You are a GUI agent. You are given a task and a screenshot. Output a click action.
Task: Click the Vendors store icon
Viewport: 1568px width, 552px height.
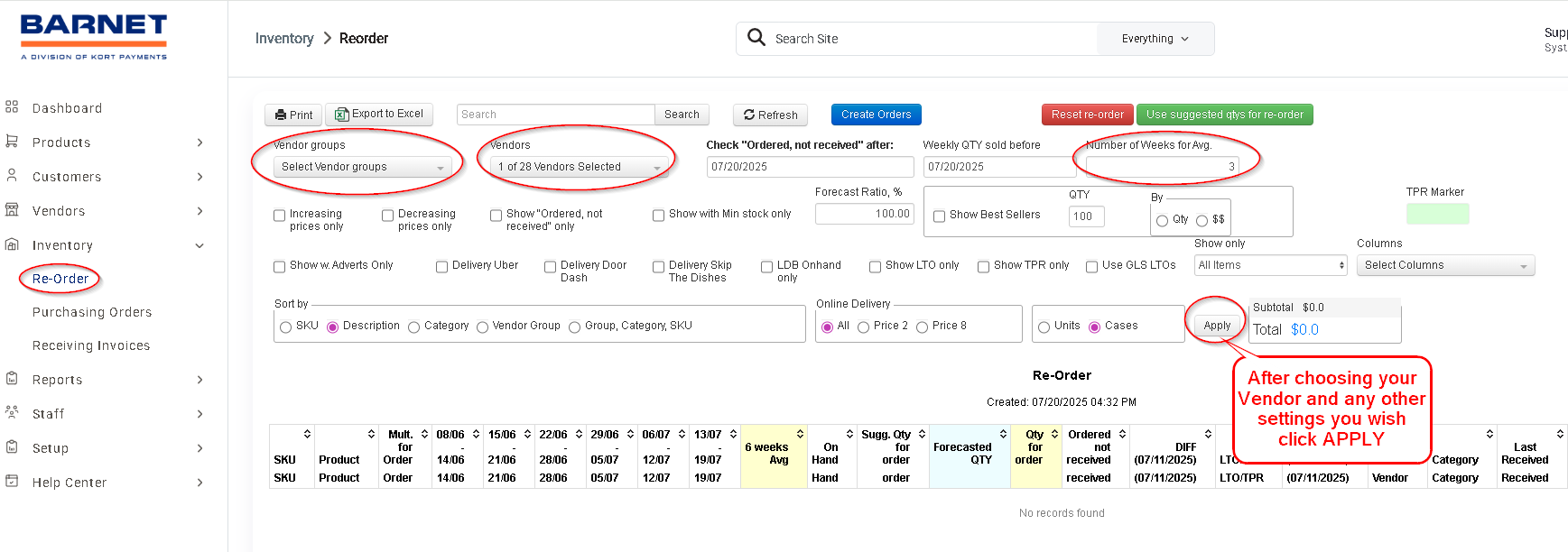[x=12, y=210]
